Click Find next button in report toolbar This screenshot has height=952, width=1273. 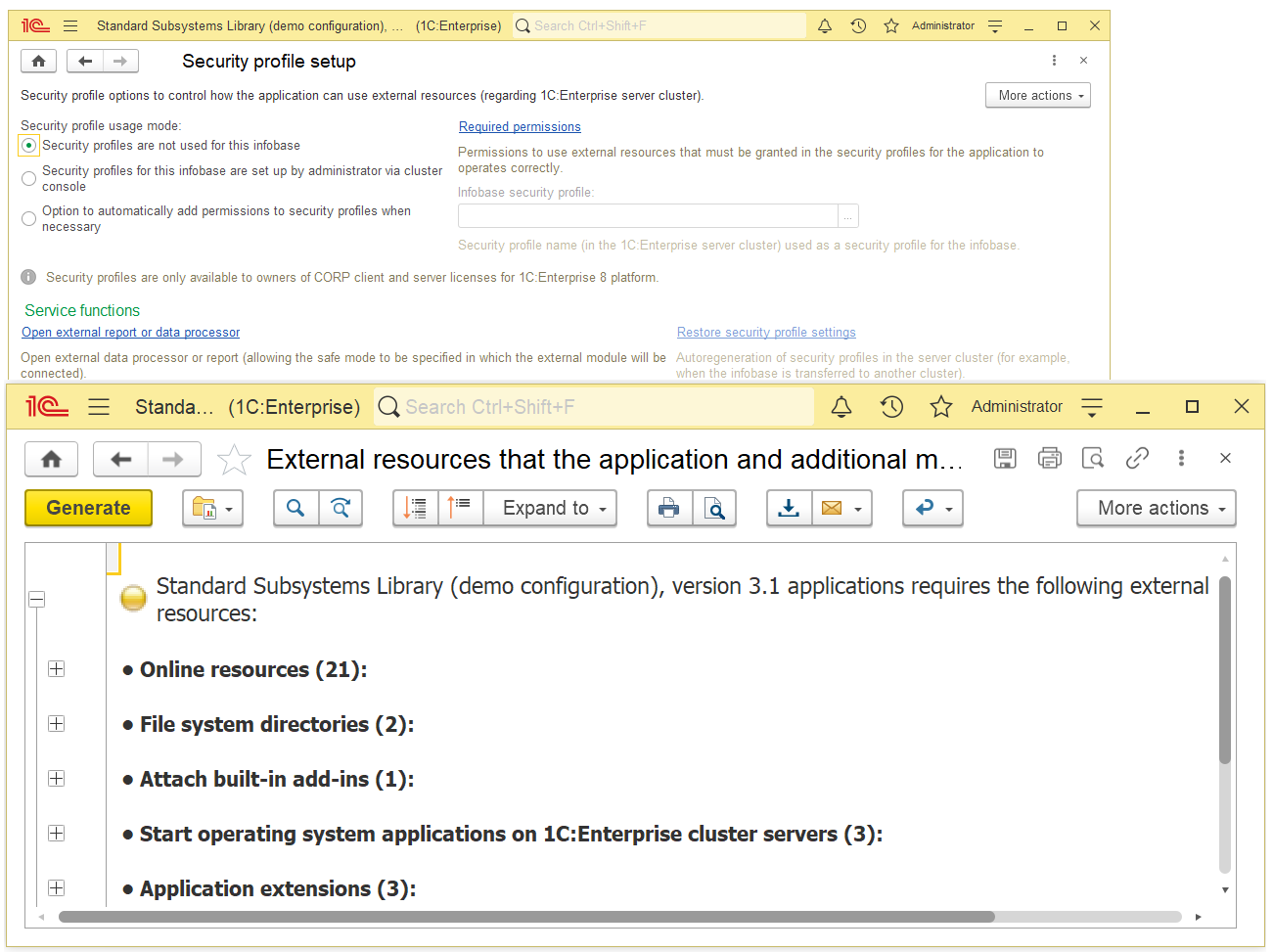click(341, 508)
